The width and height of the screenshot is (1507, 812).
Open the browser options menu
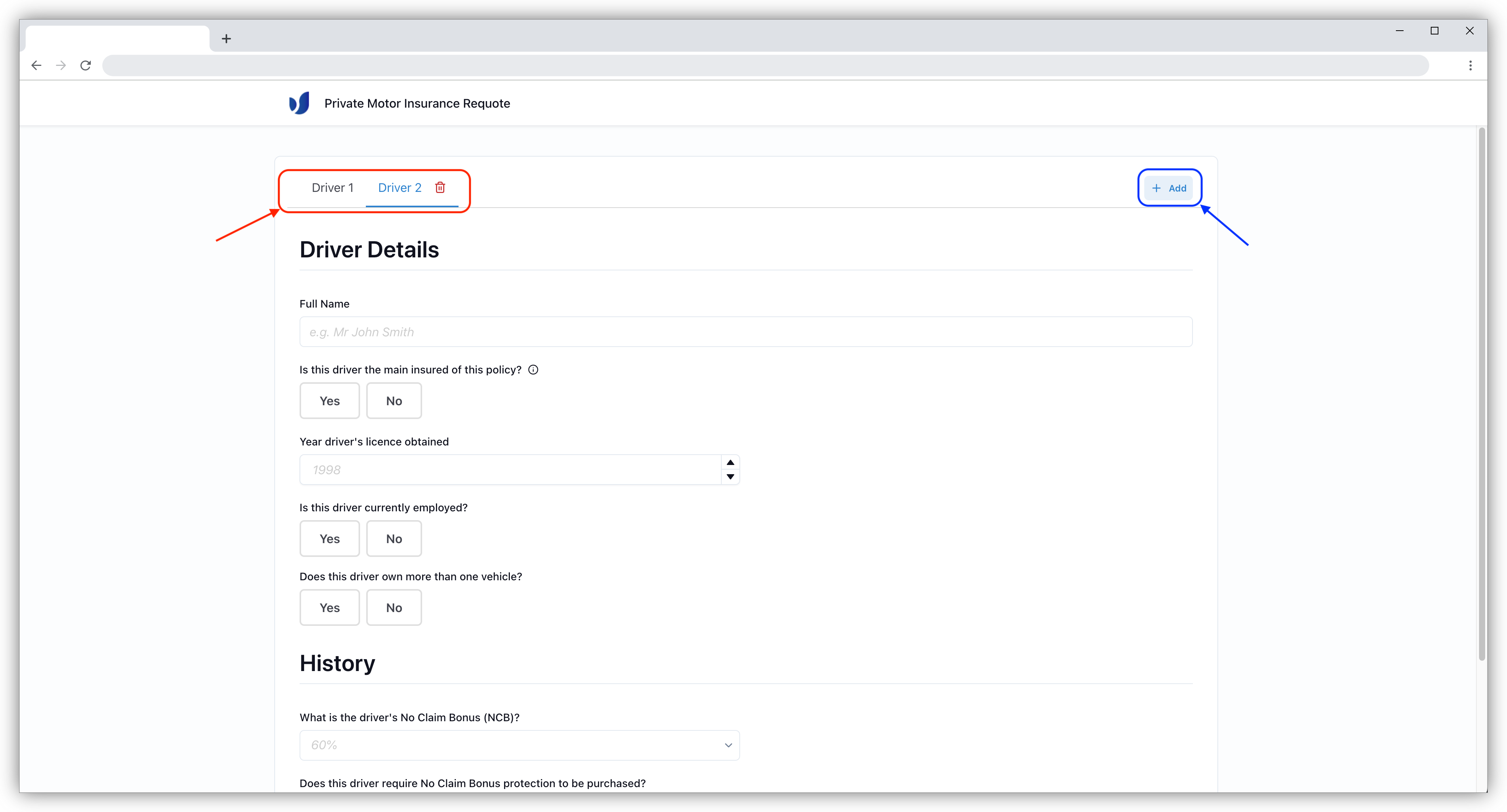tap(1471, 65)
